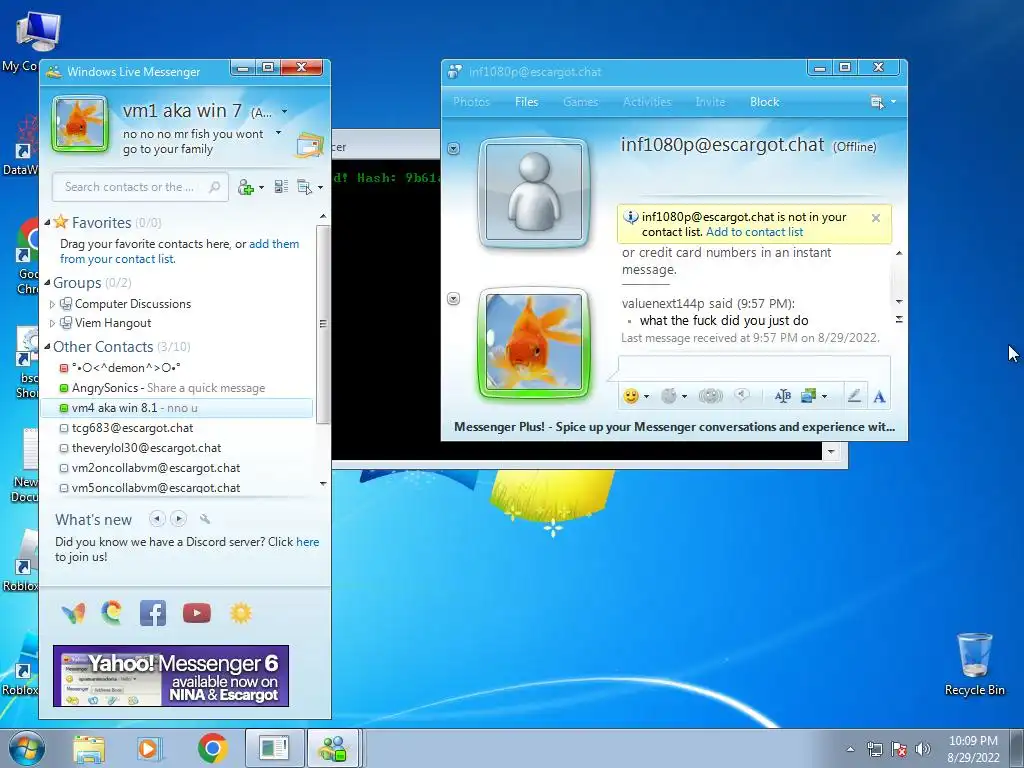Switch to handwriting pen mode

854,396
